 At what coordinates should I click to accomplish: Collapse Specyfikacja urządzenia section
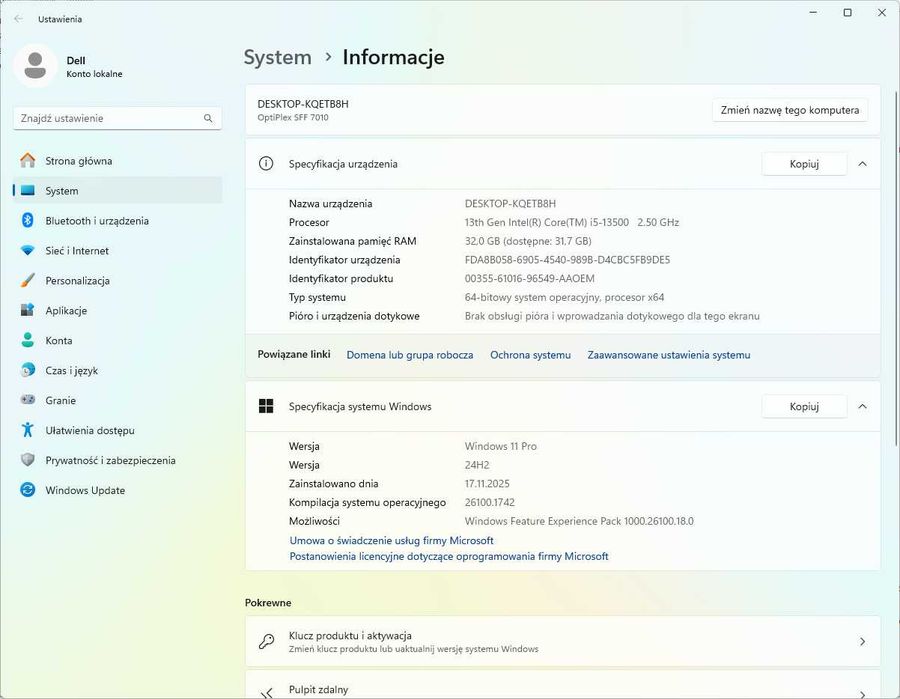click(x=862, y=164)
